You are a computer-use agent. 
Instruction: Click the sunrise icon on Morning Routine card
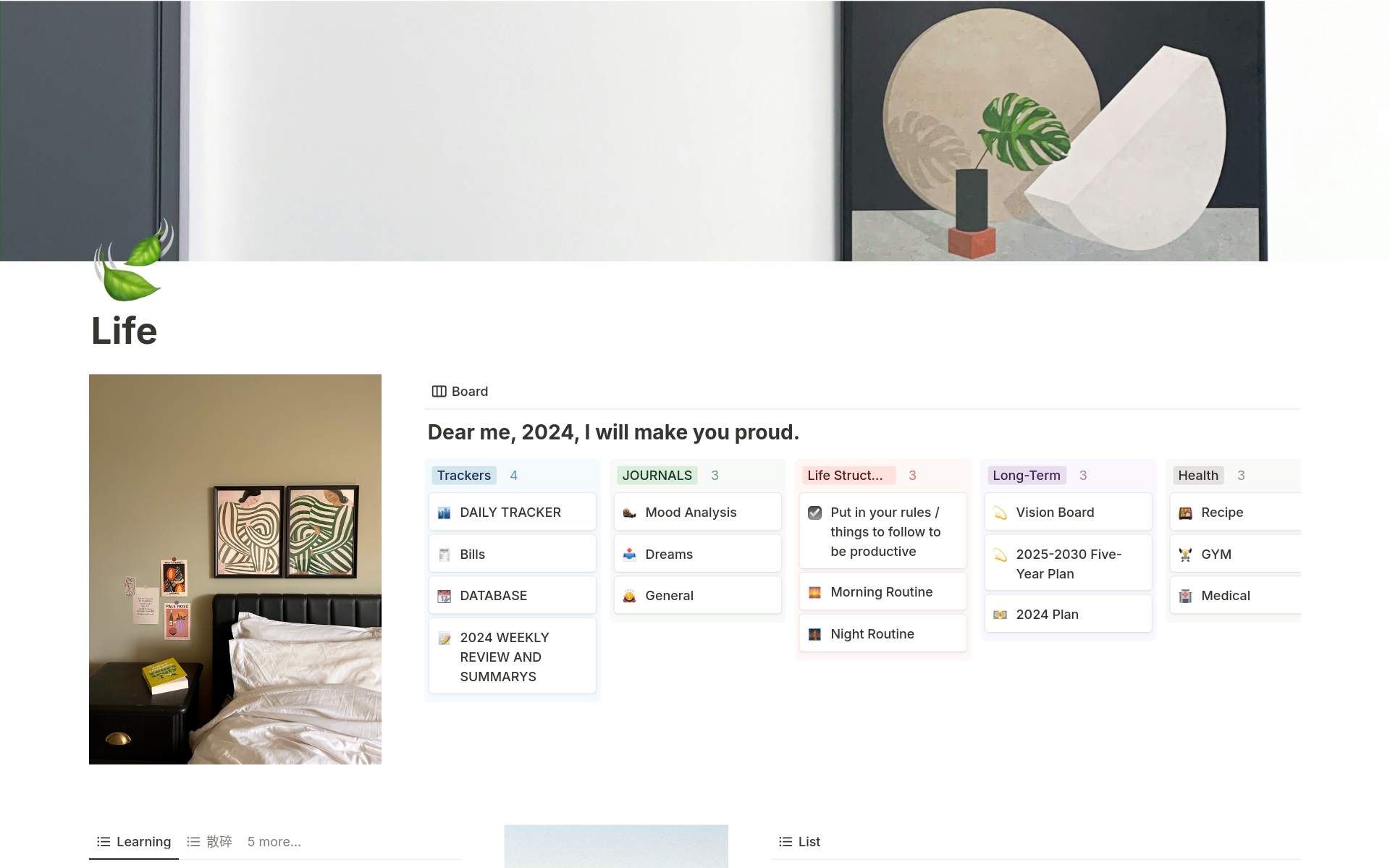816,591
